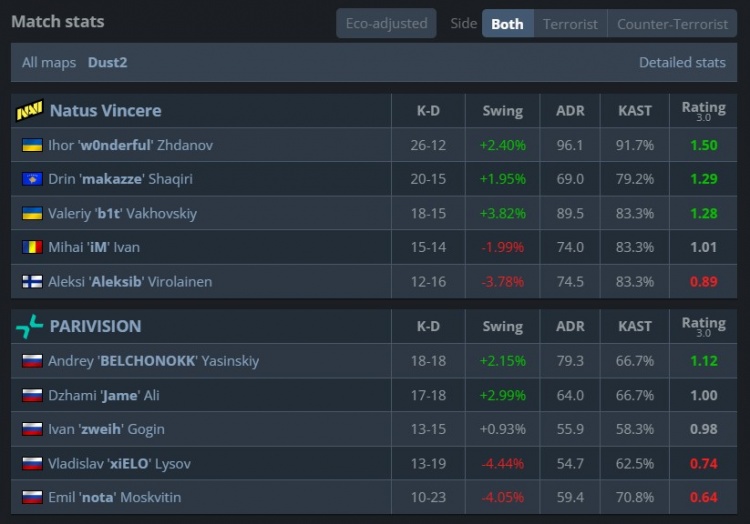Click the Finnish flag beside Aleksib

(32, 282)
